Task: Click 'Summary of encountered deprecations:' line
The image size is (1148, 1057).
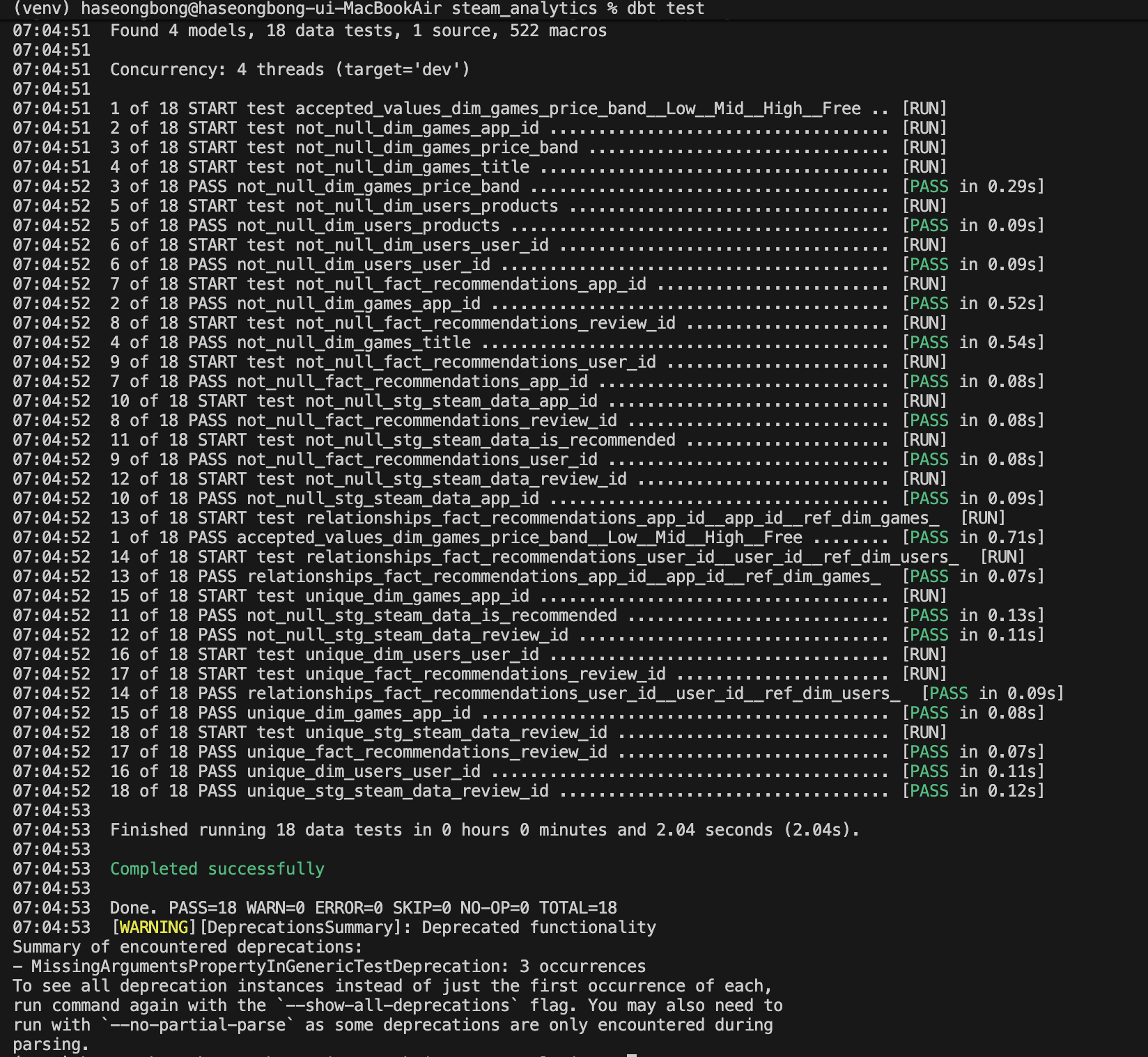Action: (x=188, y=947)
